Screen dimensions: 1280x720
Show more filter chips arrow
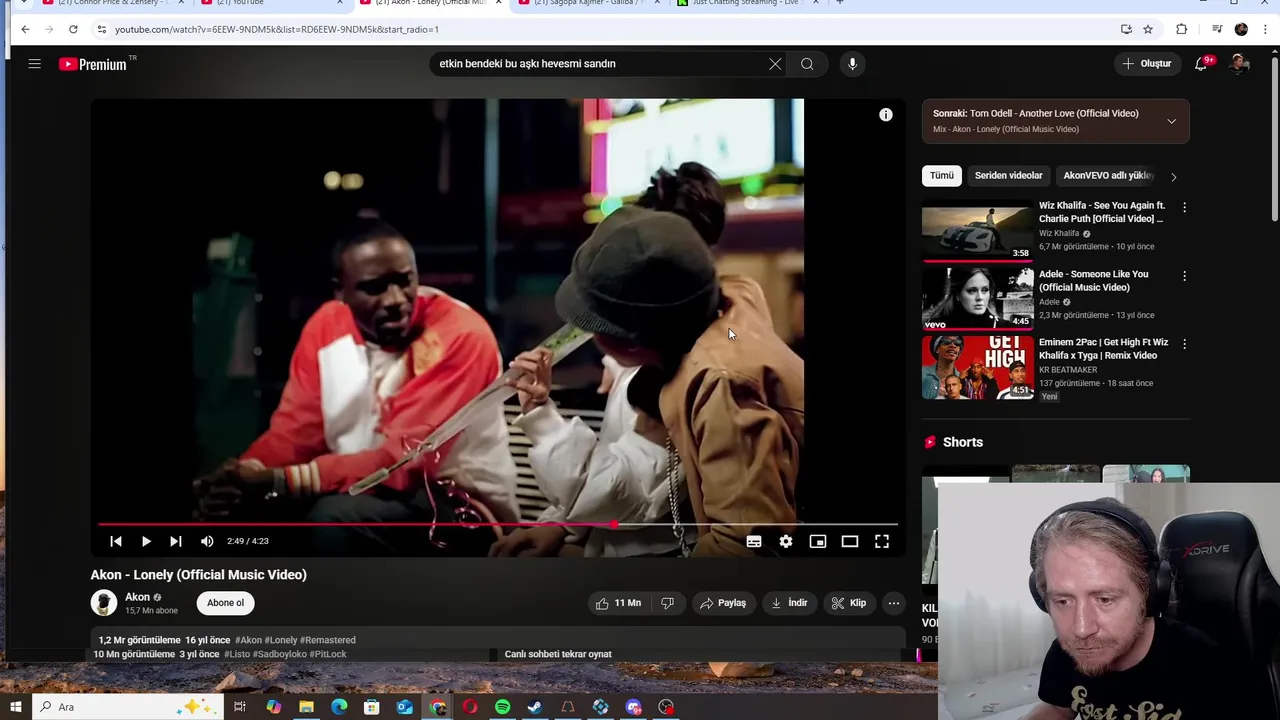pos(1173,177)
